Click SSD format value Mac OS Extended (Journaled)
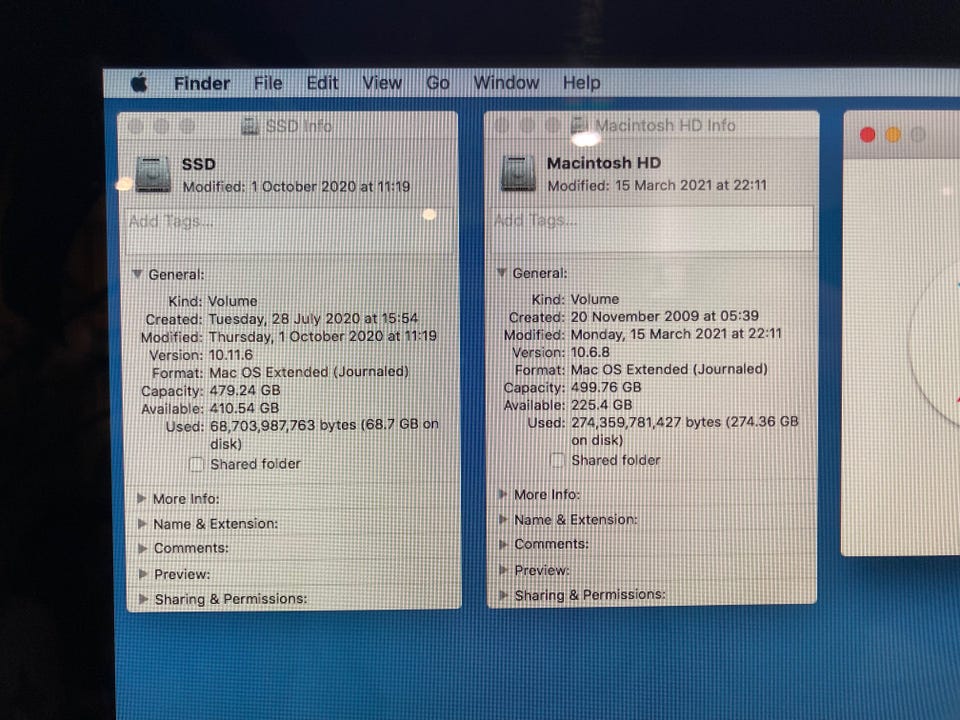 [309, 372]
